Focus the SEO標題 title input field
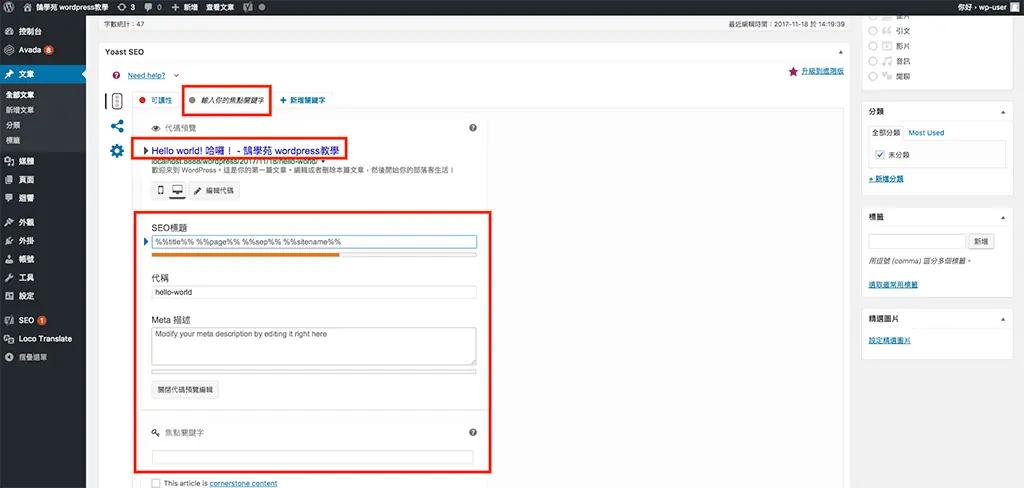This screenshot has height=488, width=1024. point(313,242)
